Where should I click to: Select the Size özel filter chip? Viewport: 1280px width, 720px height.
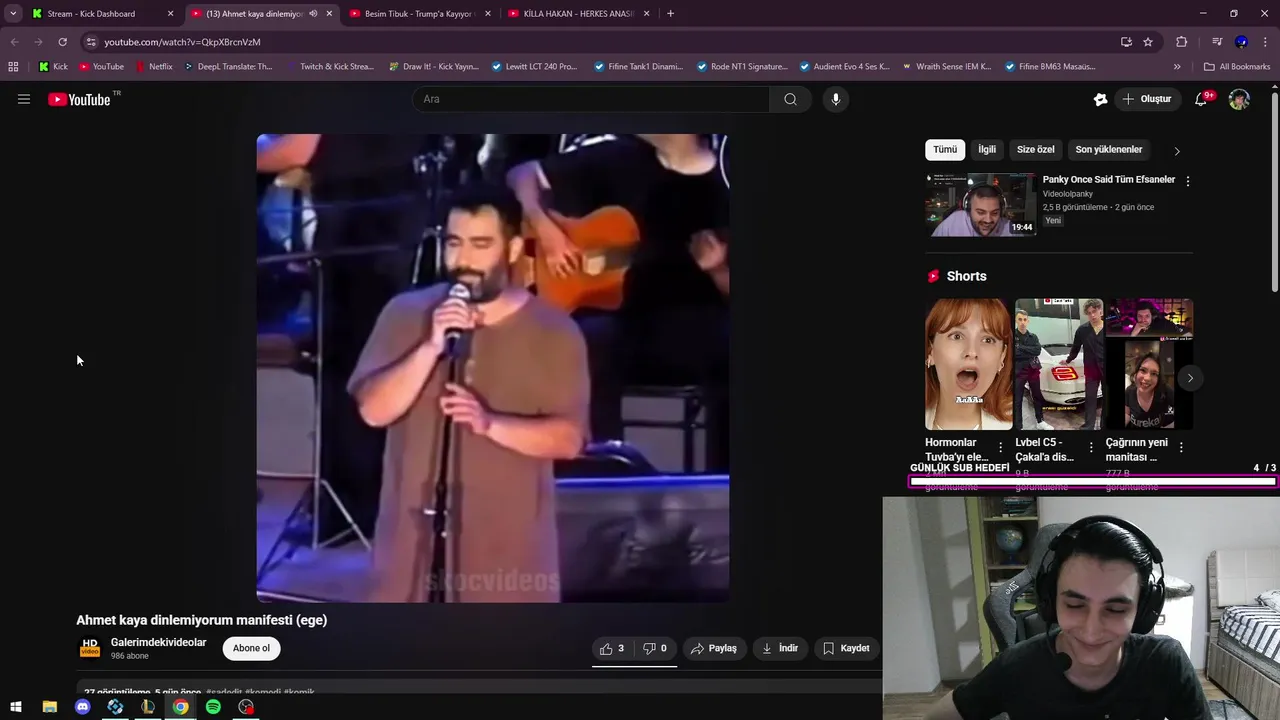pyautogui.click(x=1036, y=150)
